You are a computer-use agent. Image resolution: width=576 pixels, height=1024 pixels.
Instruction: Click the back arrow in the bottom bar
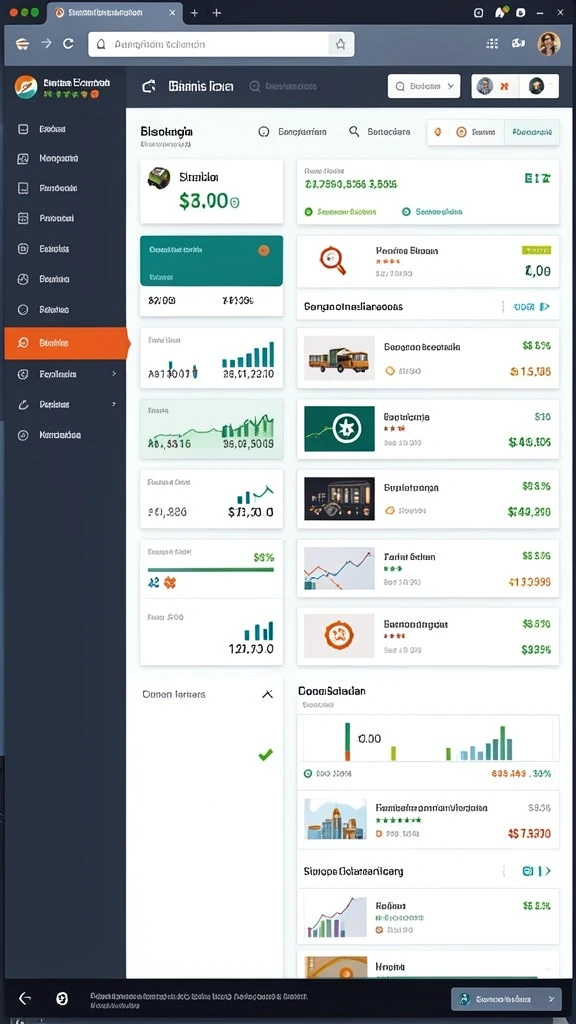point(25,998)
